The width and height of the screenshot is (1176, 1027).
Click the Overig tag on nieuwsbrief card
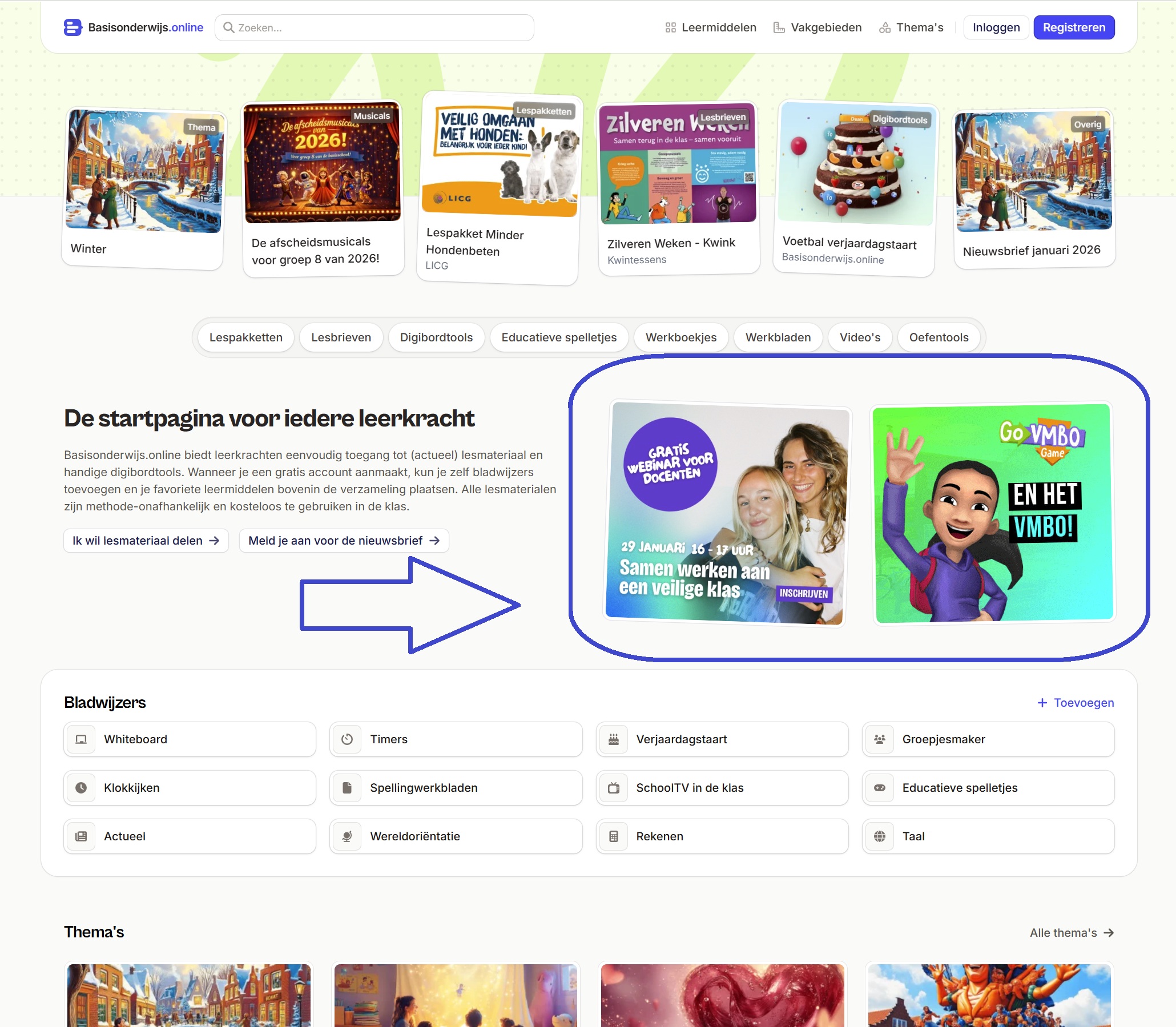click(1088, 124)
